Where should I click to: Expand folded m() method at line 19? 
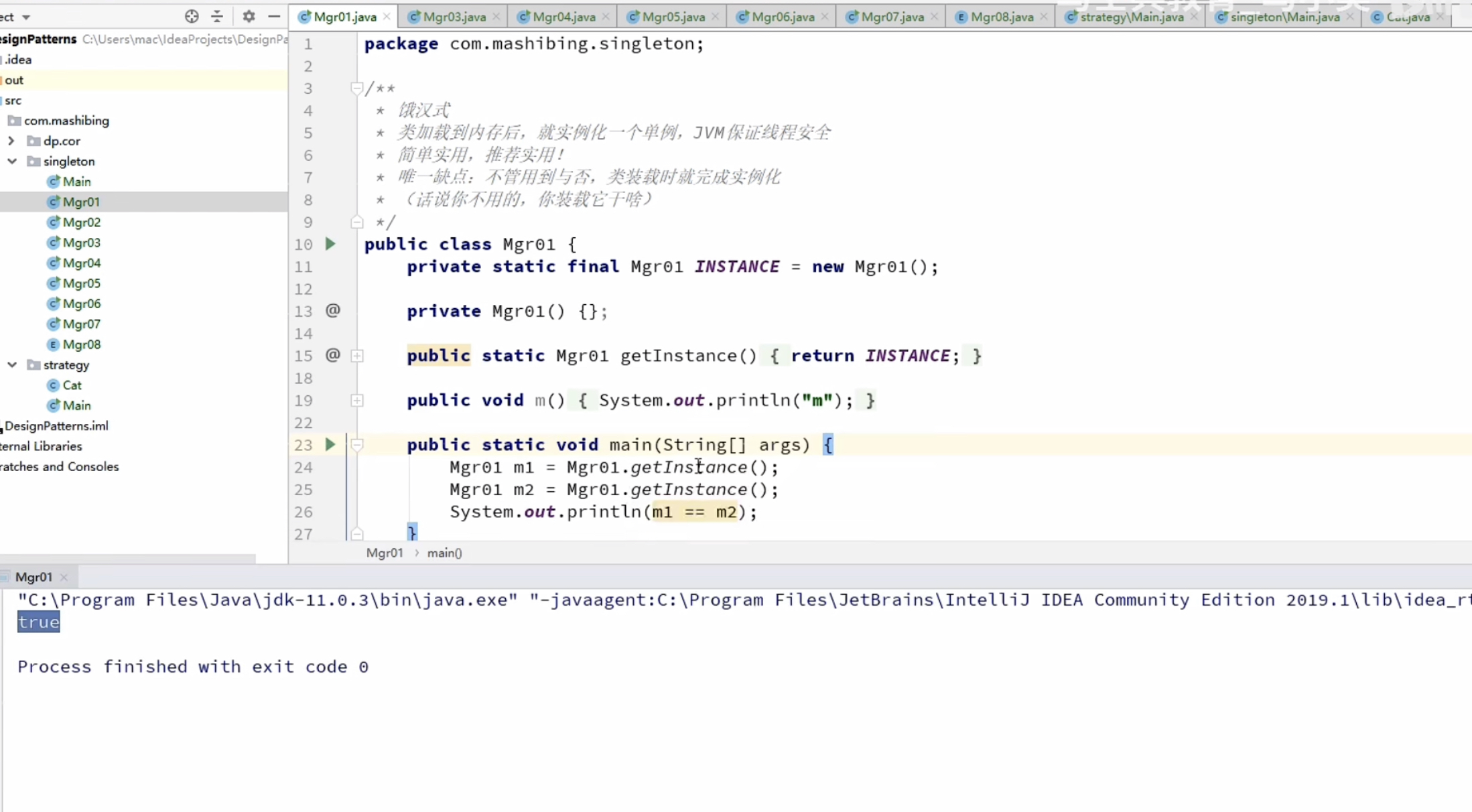click(357, 401)
